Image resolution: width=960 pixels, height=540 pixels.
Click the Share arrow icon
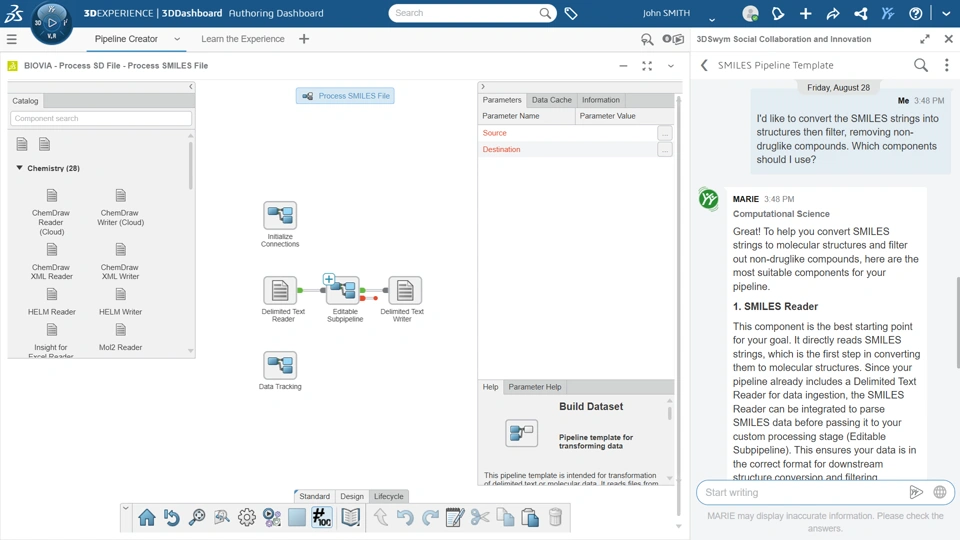(833, 13)
